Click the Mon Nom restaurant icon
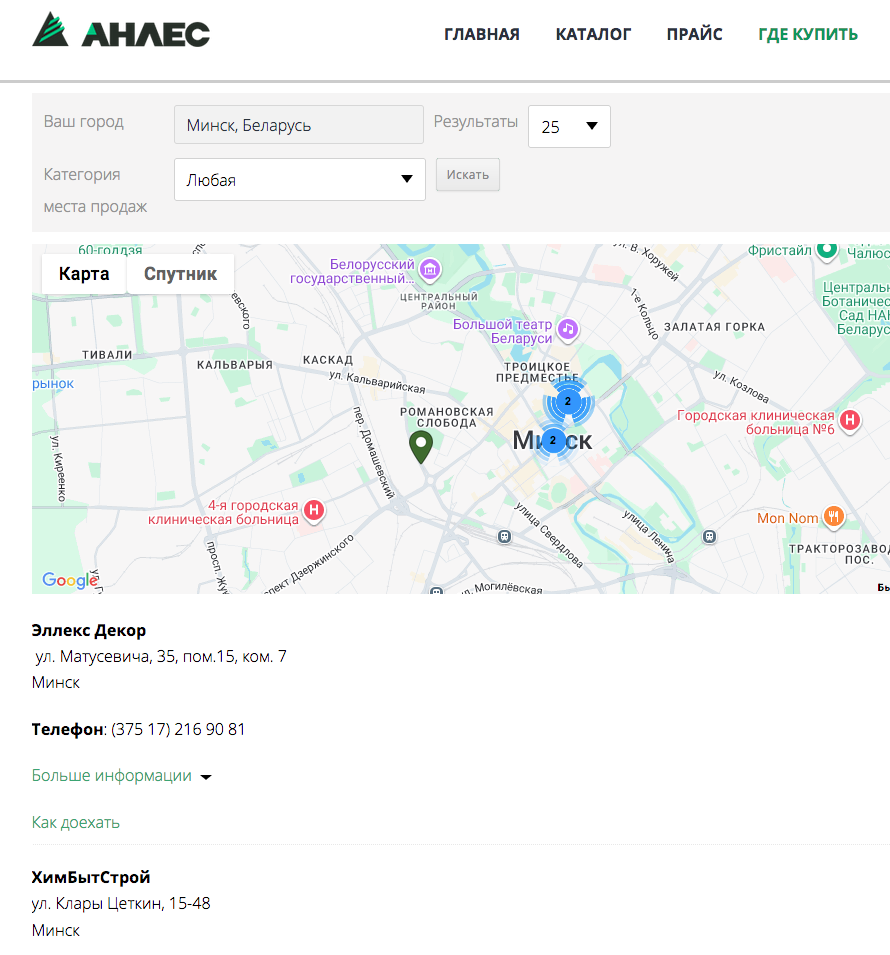This screenshot has height=955, width=890. pyautogui.click(x=833, y=517)
